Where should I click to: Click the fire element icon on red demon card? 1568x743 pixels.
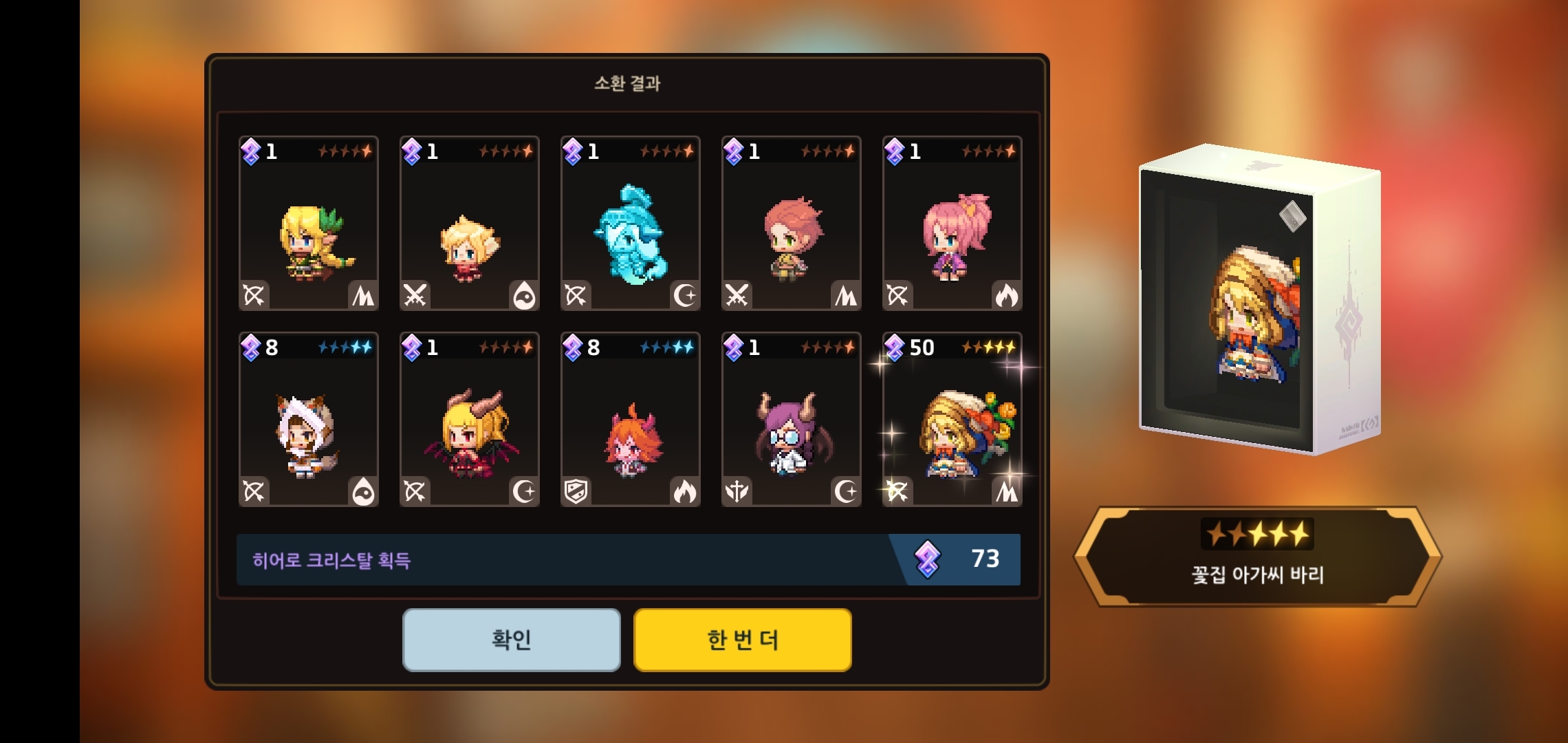pos(684,491)
